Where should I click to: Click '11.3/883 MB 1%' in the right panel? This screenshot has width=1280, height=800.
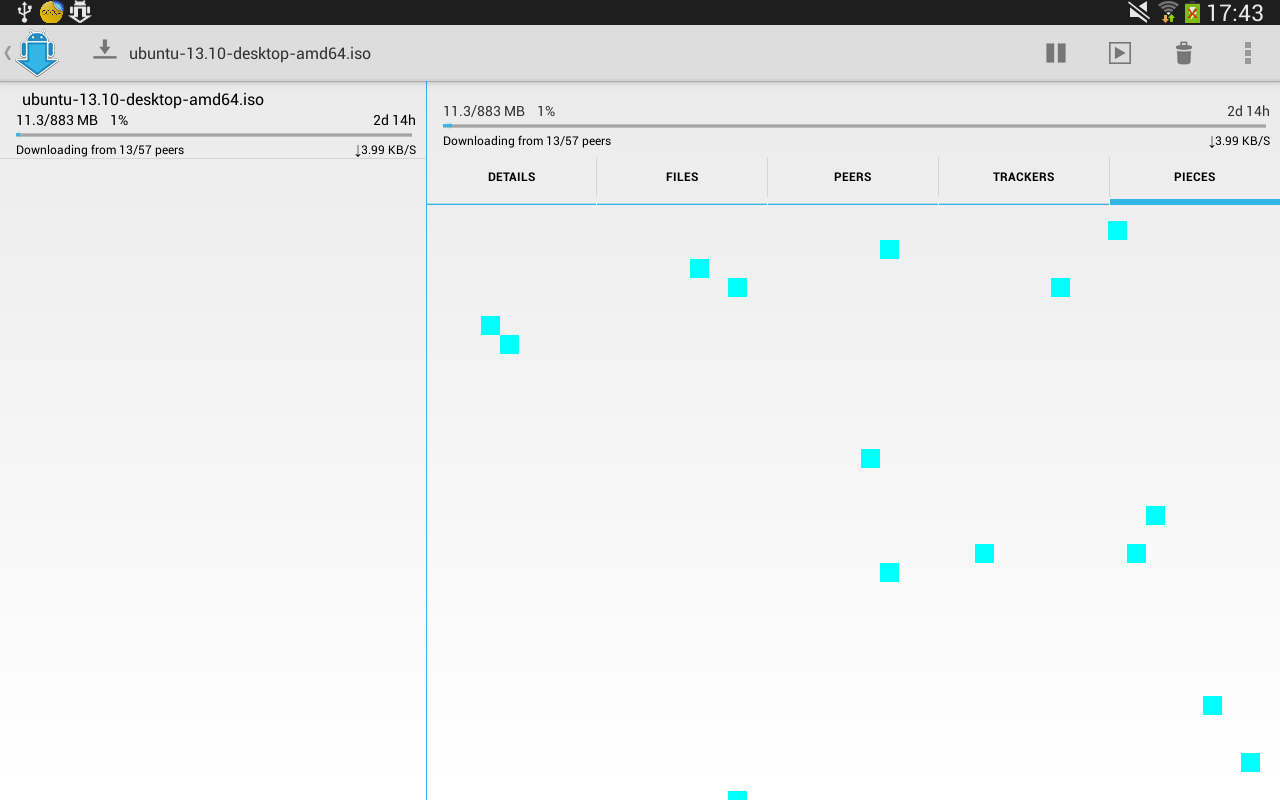point(499,111)
